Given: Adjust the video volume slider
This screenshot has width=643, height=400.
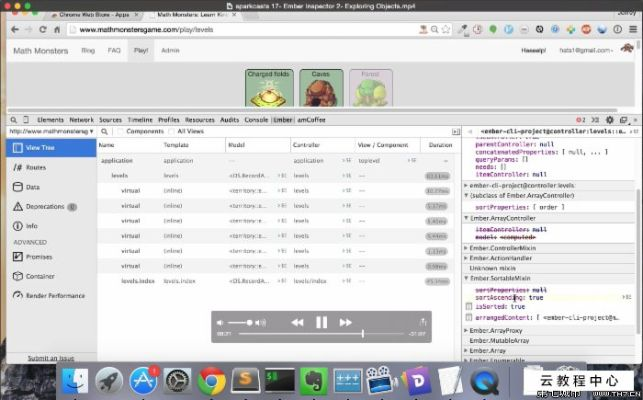Looking at the screenshot, I should (x=239, y=323).
